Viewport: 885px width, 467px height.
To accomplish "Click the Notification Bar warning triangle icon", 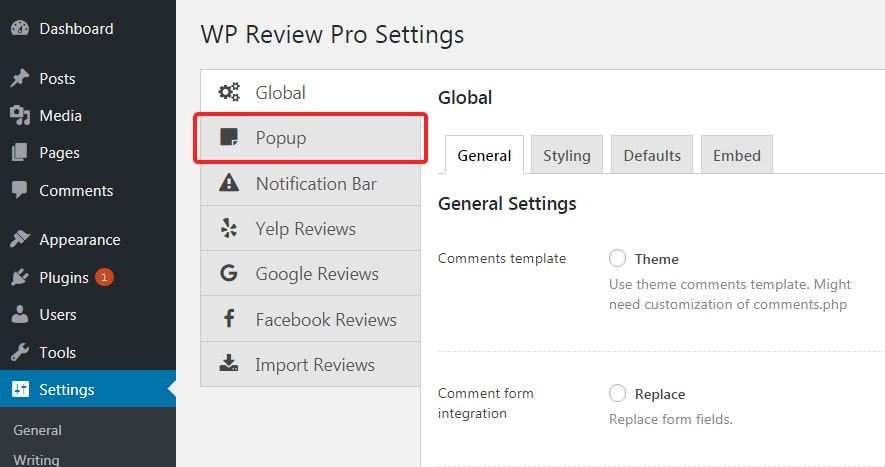I will click(229, 183).
